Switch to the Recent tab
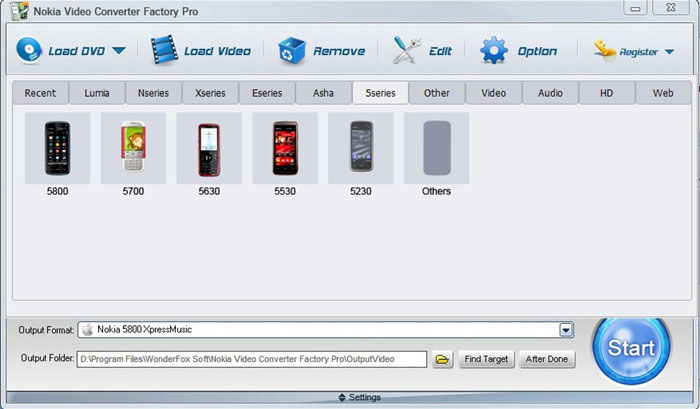This screenshot has width=700, height=409. [40, 93]
